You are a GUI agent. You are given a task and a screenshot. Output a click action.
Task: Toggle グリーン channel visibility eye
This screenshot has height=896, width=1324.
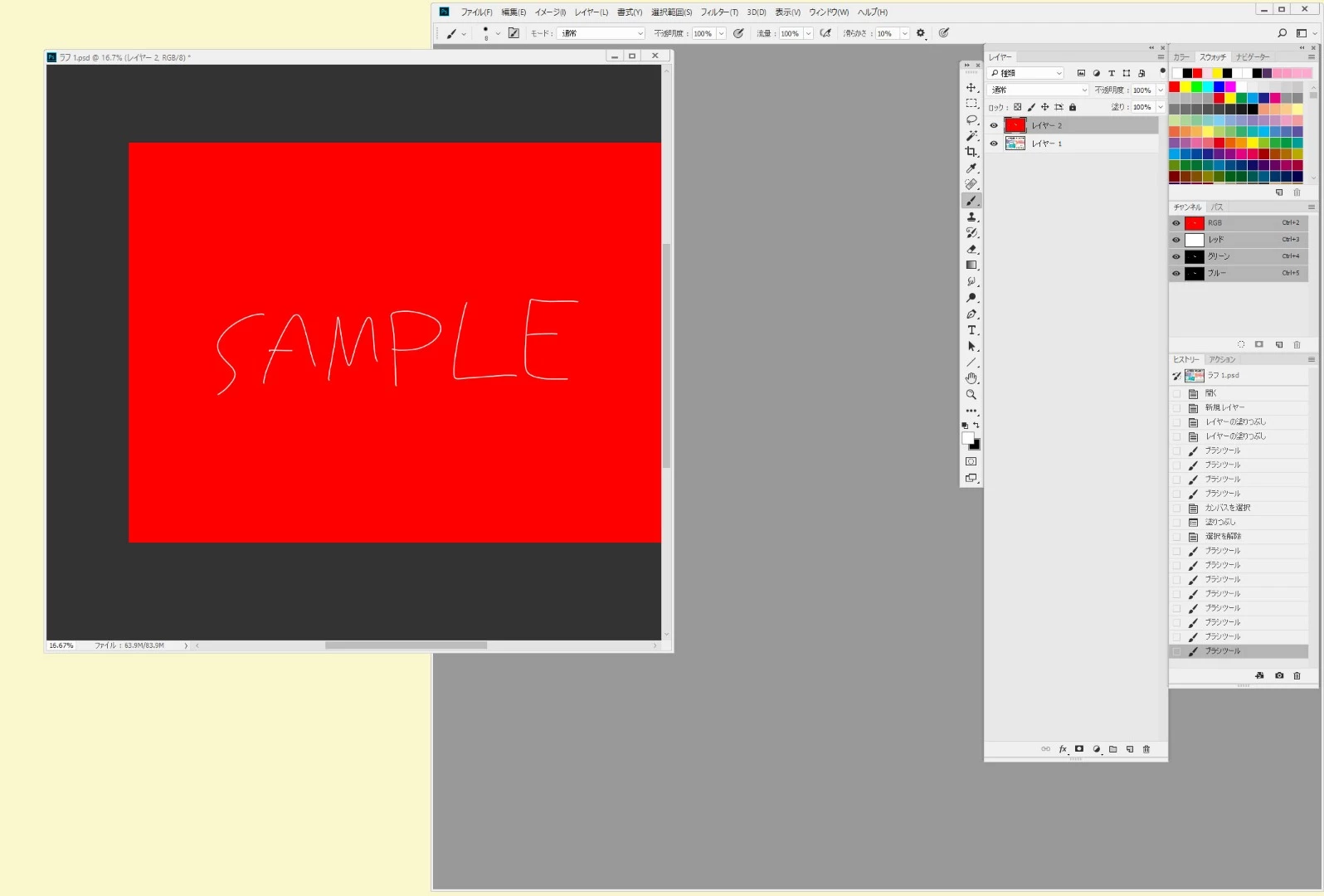click(1176, 256)
